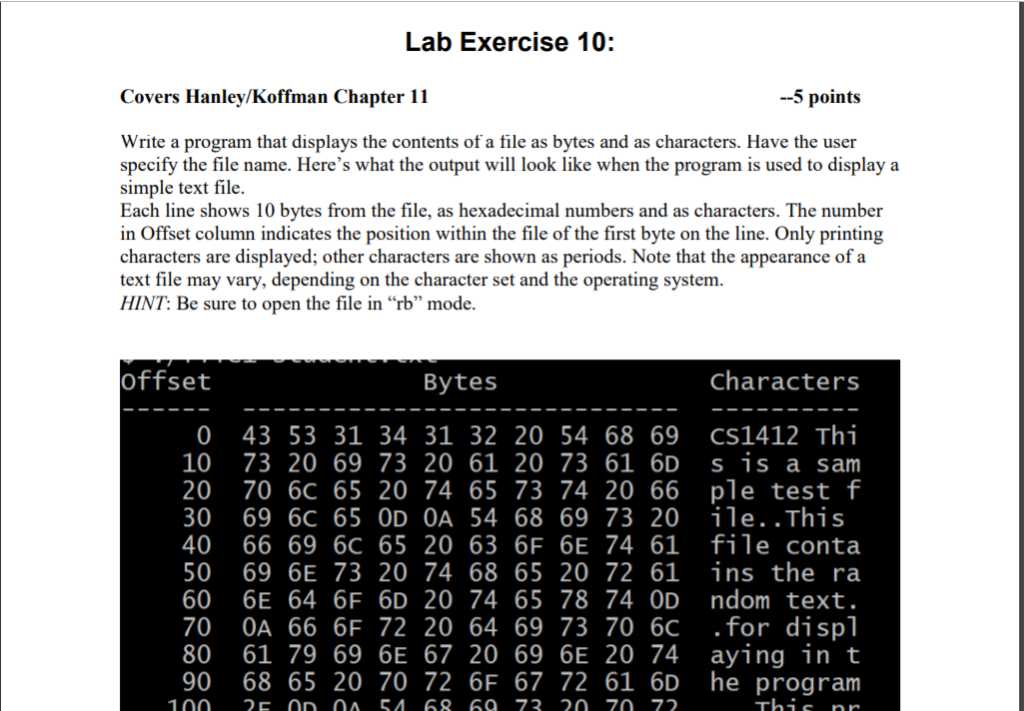1024x711 pixels.
Task: Click the characters cell "s is a sam"
Action: point(785,464)
